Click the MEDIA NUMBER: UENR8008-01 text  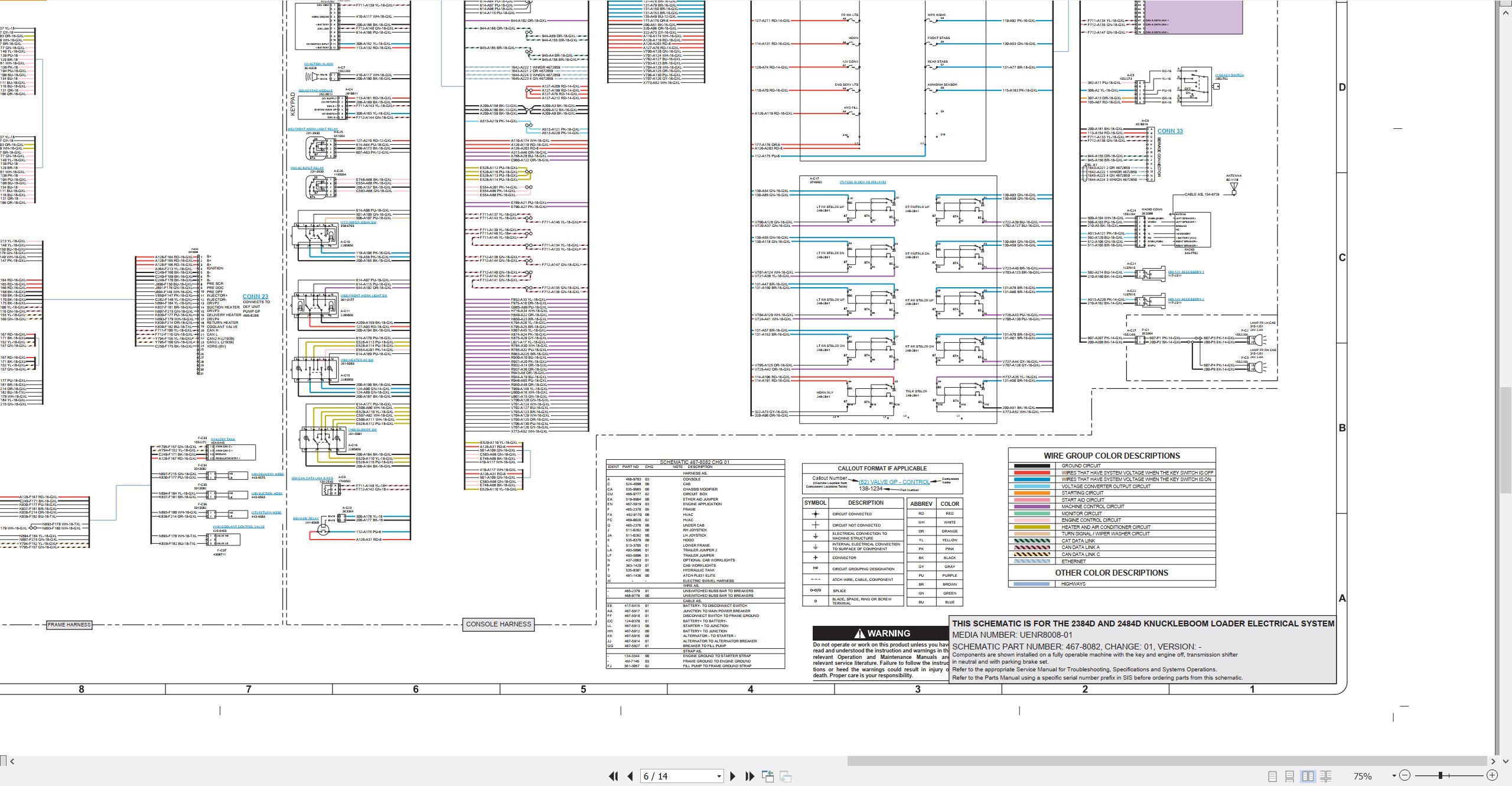[1012, 635]
